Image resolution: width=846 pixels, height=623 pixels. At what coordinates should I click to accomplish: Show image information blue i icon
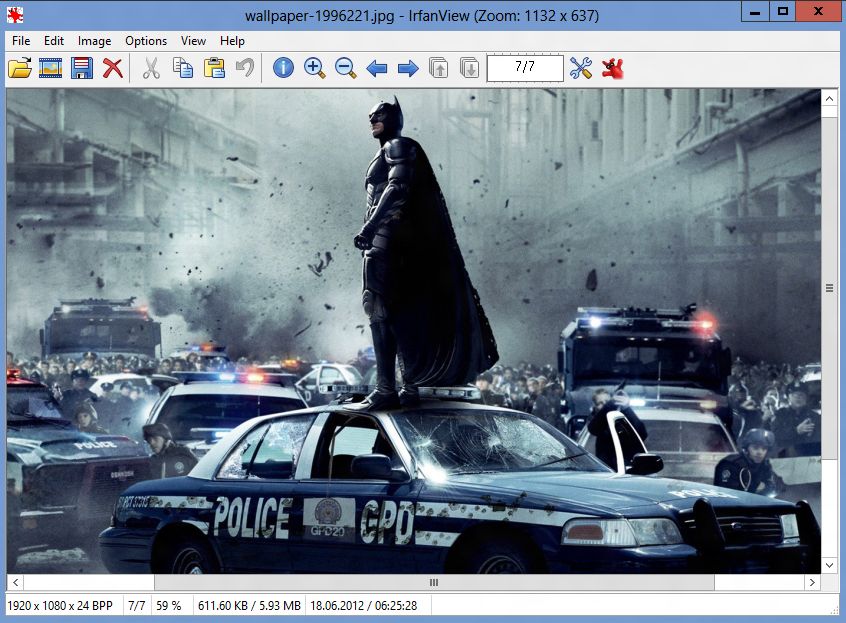[283, 68]
